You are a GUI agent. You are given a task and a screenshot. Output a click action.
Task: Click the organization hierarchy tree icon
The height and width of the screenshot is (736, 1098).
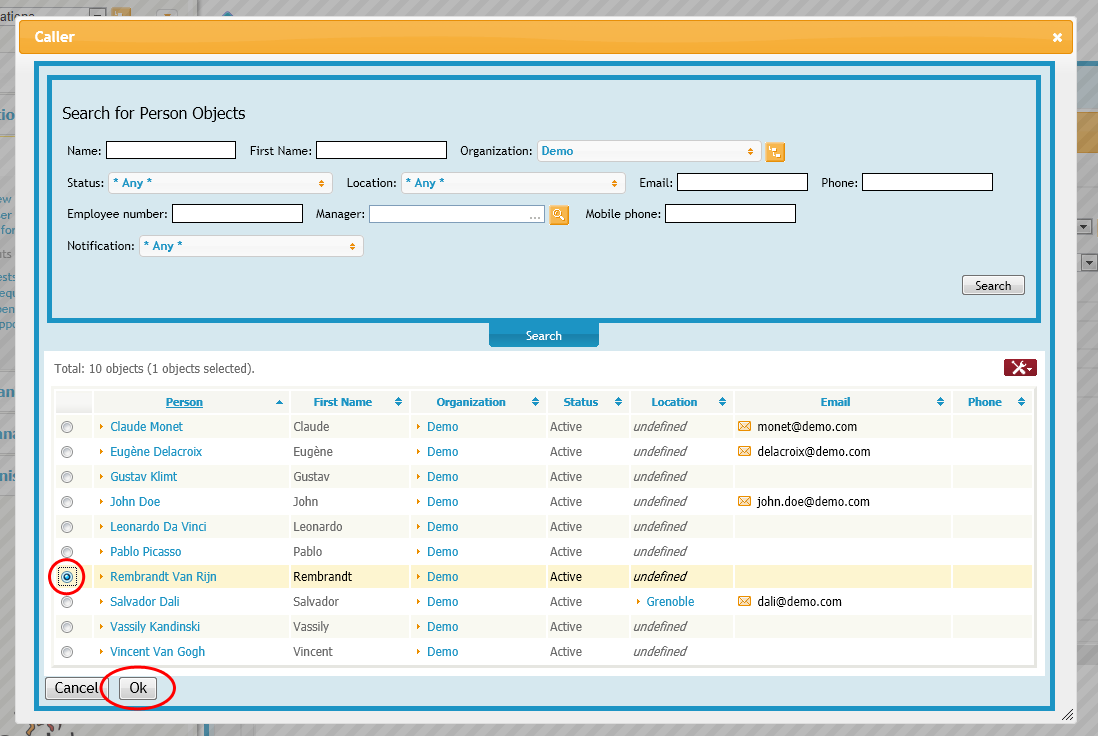click(x=776, y=152)
